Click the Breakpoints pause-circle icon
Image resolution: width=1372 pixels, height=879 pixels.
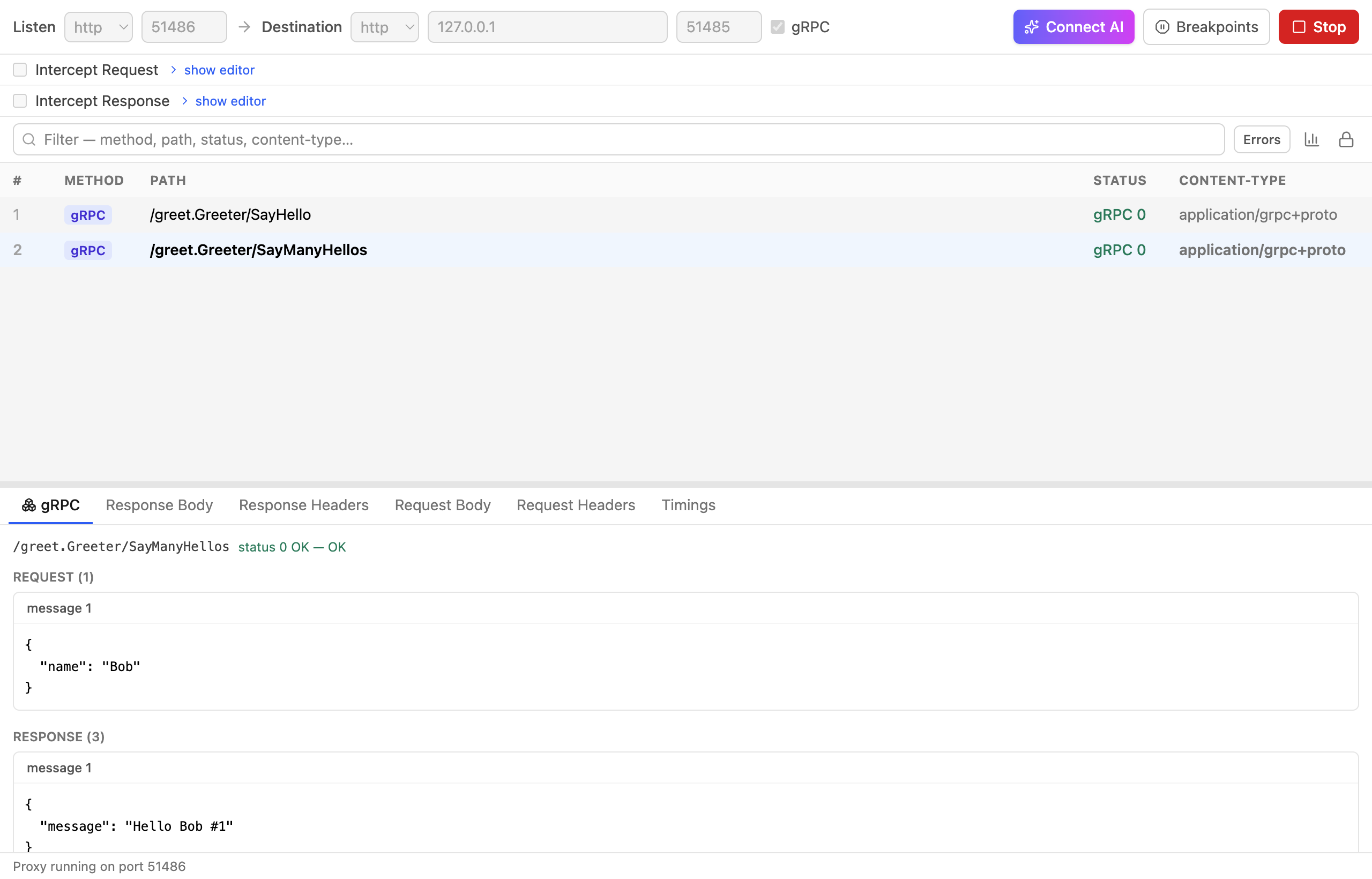(x=1162, y=27)
